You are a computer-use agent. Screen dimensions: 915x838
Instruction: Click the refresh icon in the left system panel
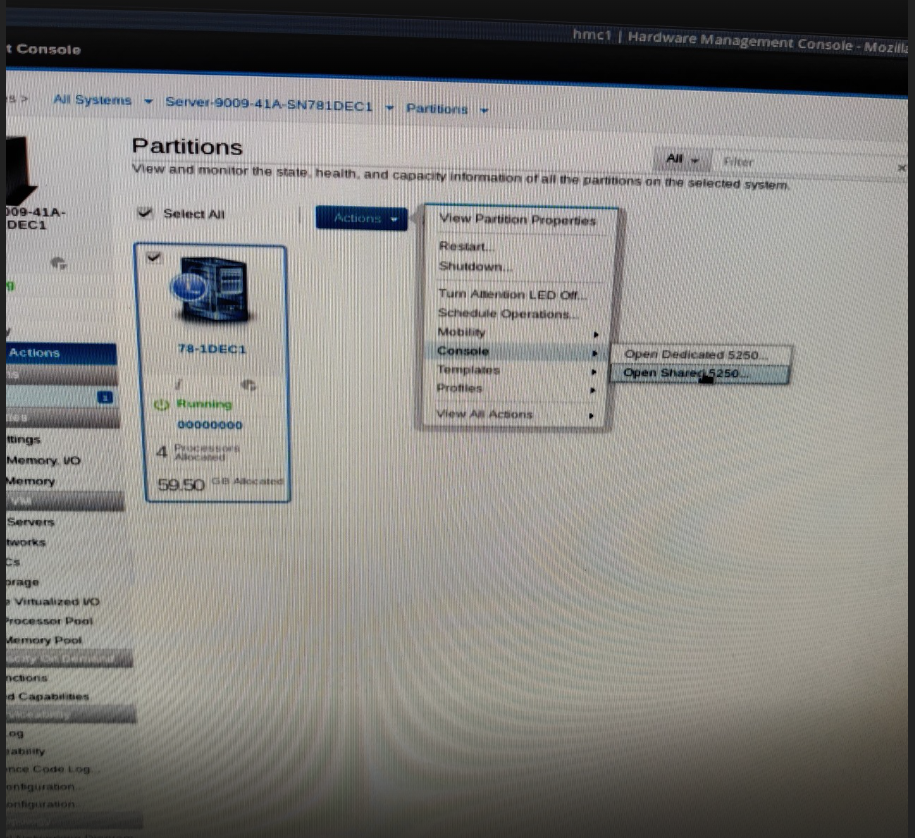58,263
